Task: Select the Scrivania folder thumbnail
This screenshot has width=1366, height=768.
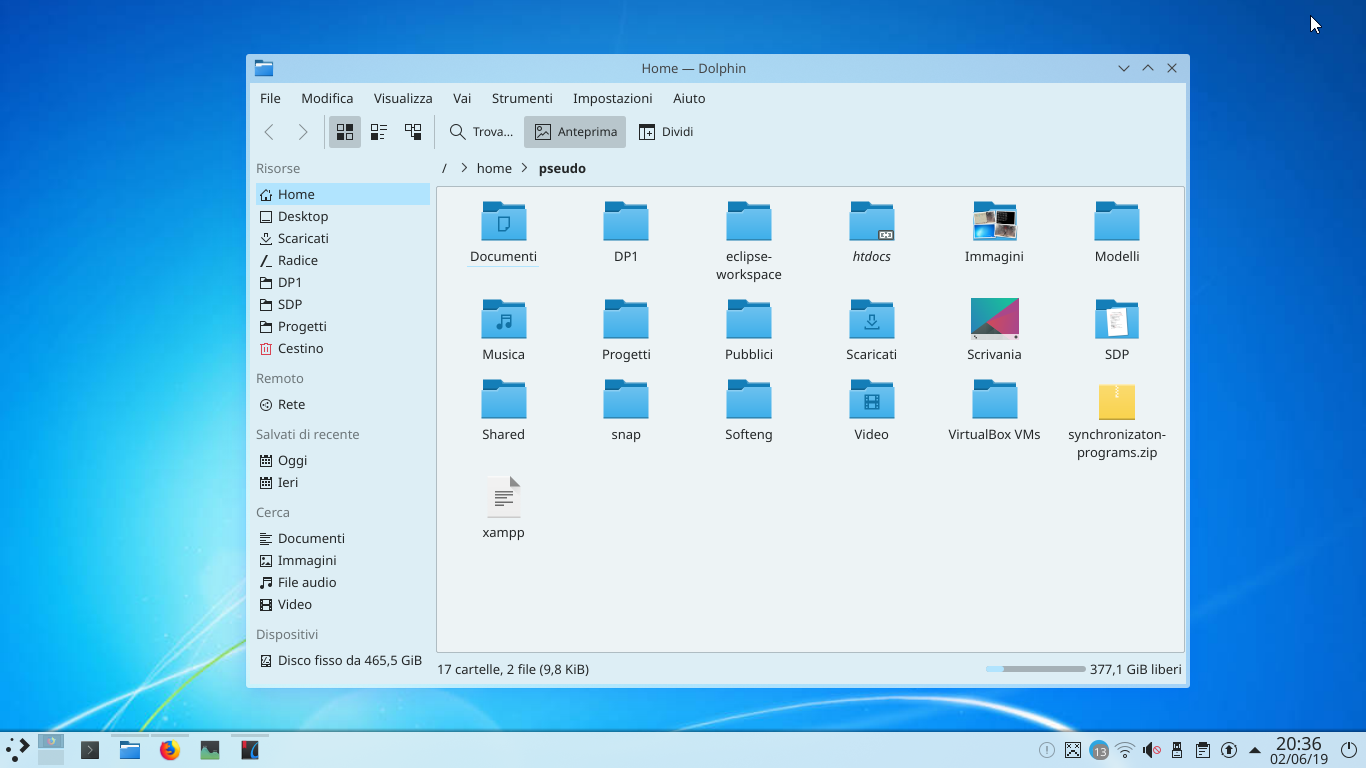Action: 994,319
